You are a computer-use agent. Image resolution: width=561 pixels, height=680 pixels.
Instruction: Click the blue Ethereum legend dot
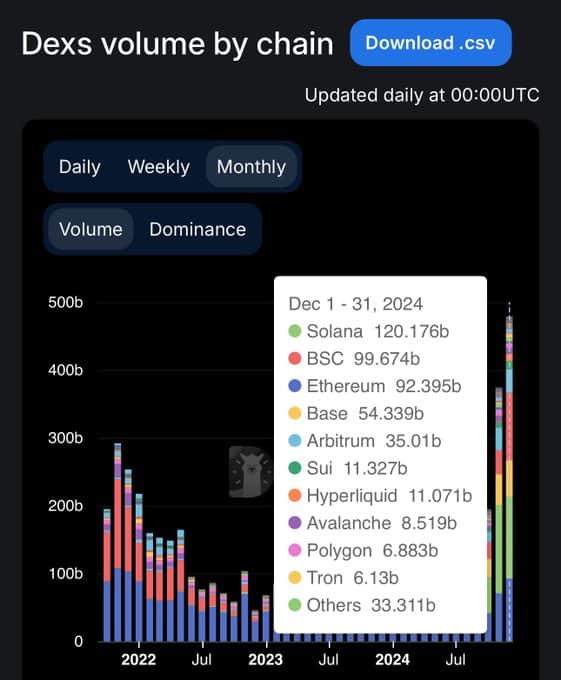(x=295, y=386)
